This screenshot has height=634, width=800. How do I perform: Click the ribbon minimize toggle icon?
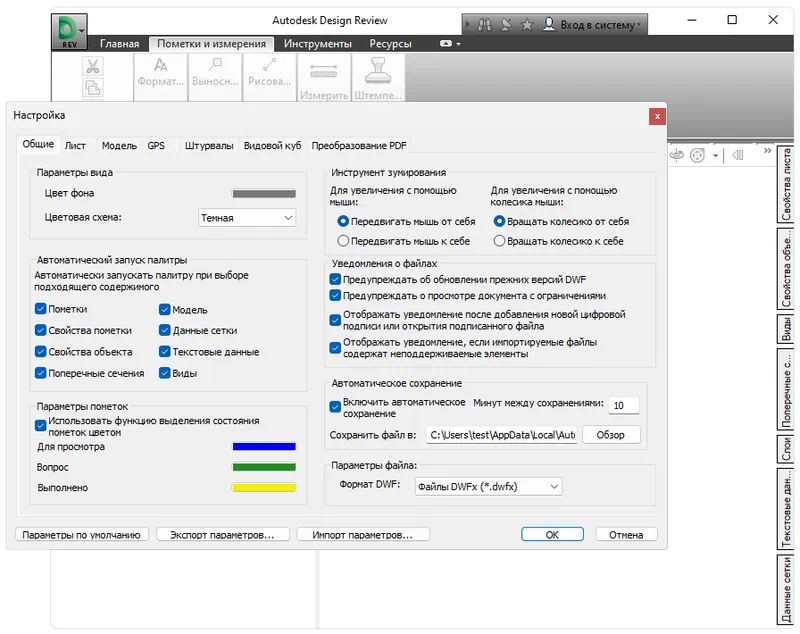click(445, 44)
